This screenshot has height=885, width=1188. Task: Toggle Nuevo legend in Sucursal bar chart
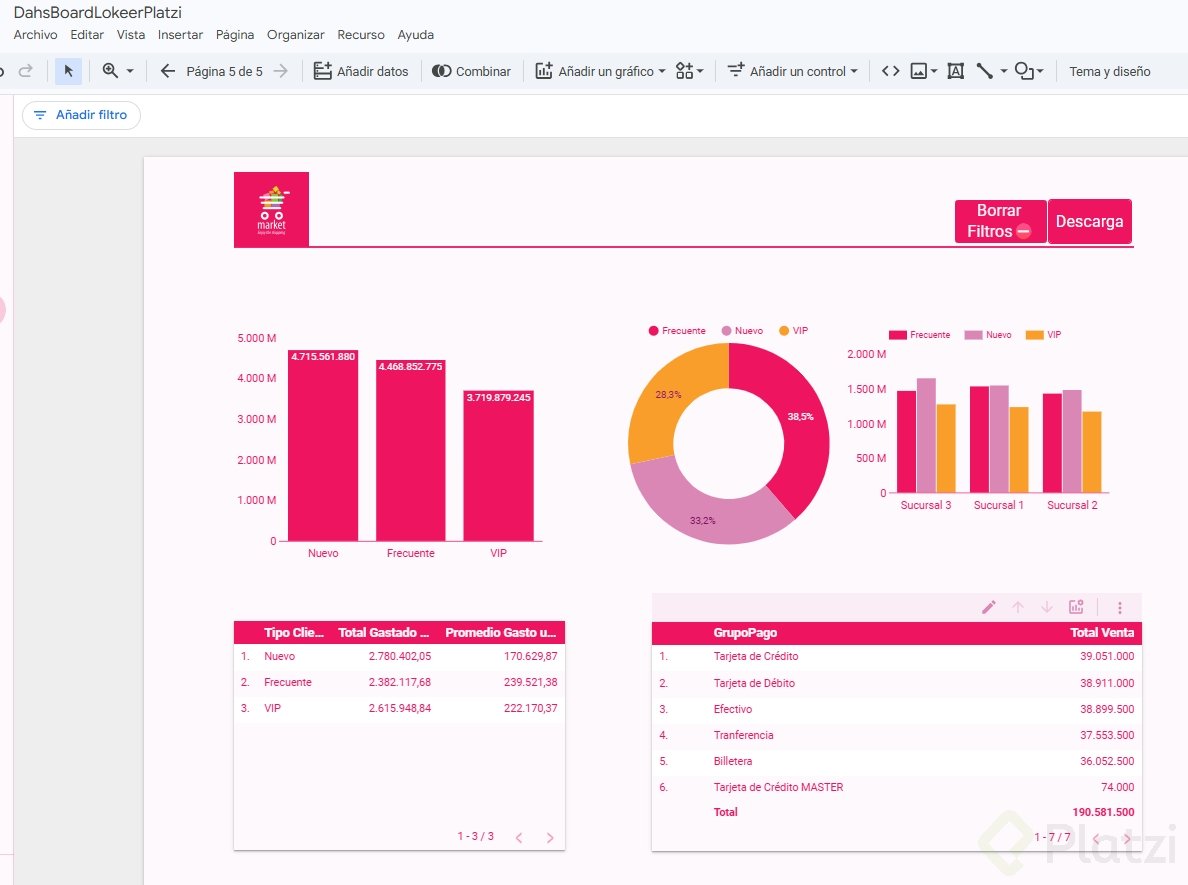tap(988, 335)
